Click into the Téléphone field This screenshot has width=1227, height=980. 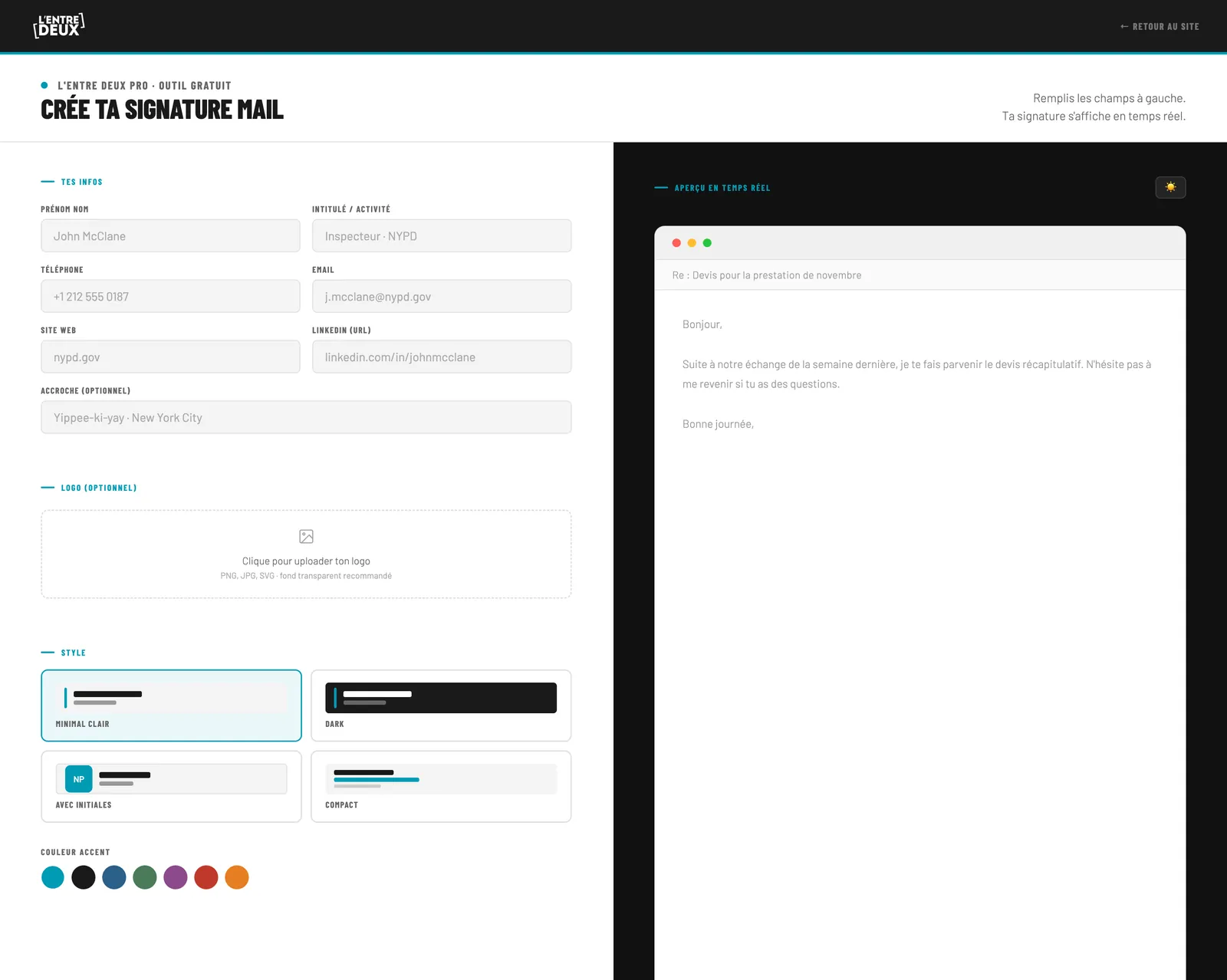[x=170, y=296]
